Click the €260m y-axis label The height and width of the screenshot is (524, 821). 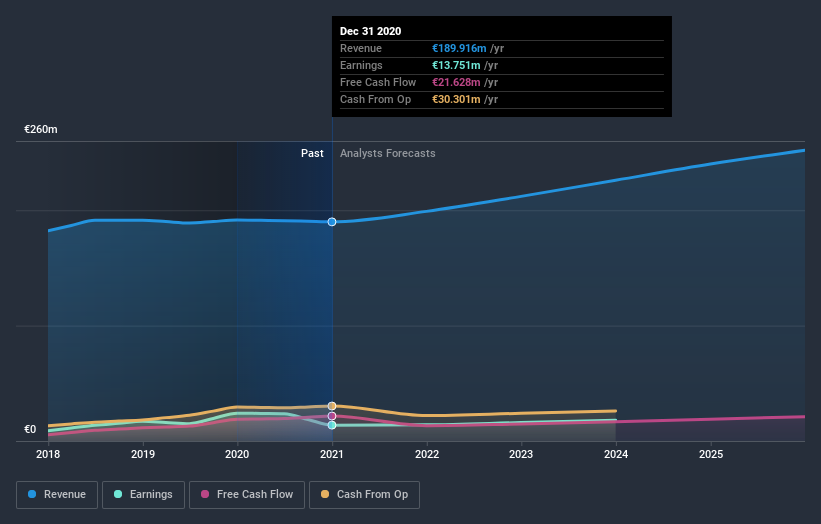pos(41,129)
